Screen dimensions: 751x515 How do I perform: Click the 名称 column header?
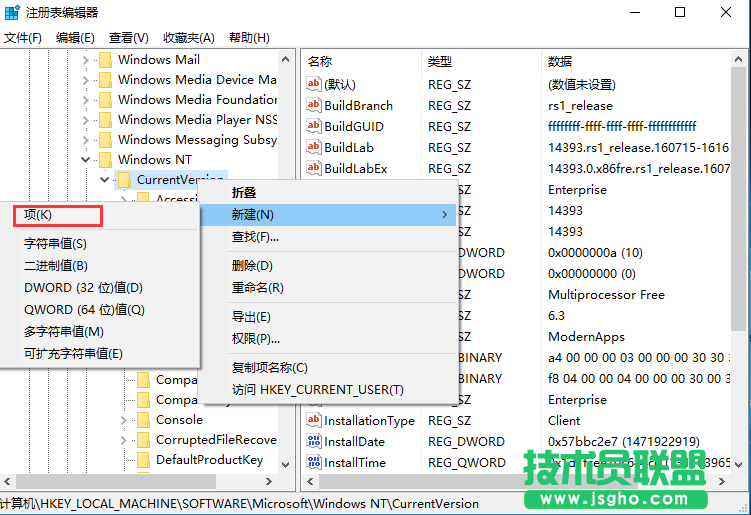320,62
